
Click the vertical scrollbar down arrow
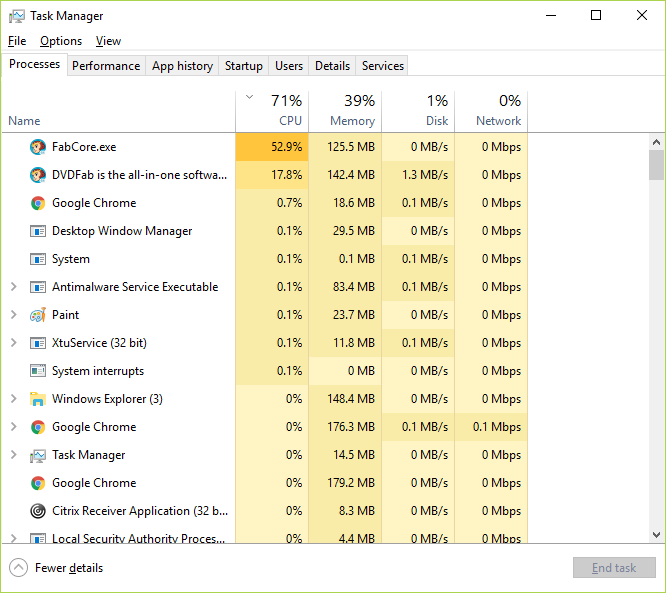point(656,534)
